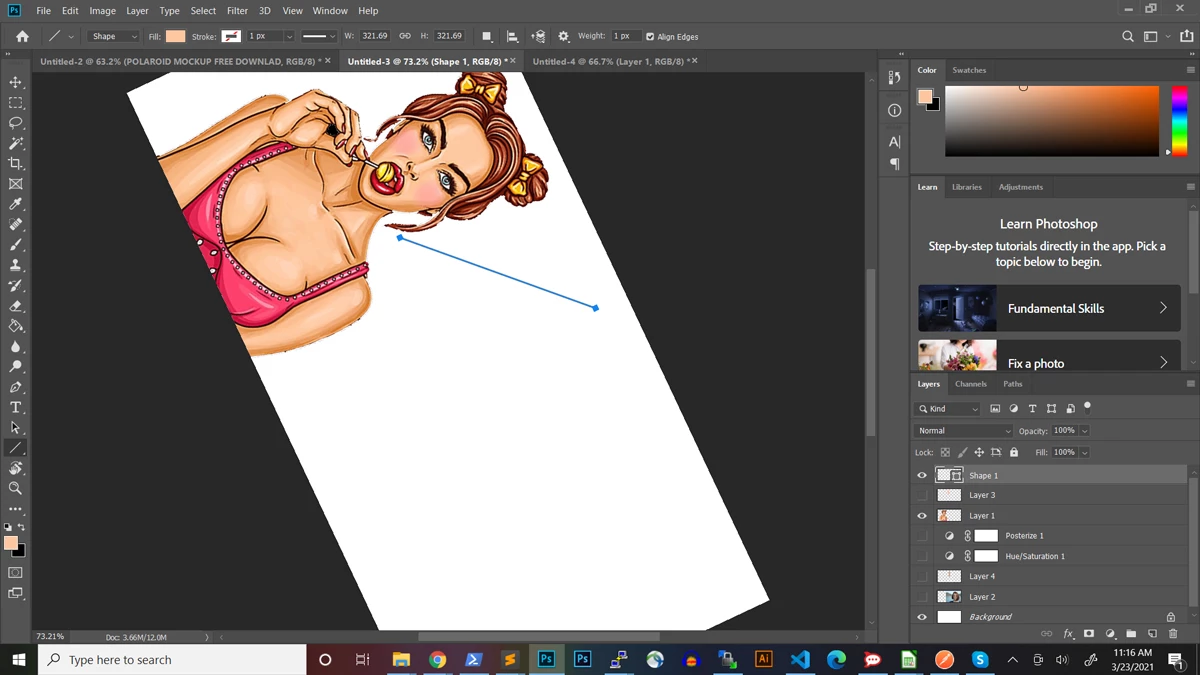Open the layer Opacity dropdown arrow
The height and width of the screenshot is (675, 1200).
tap(1084, 431)
